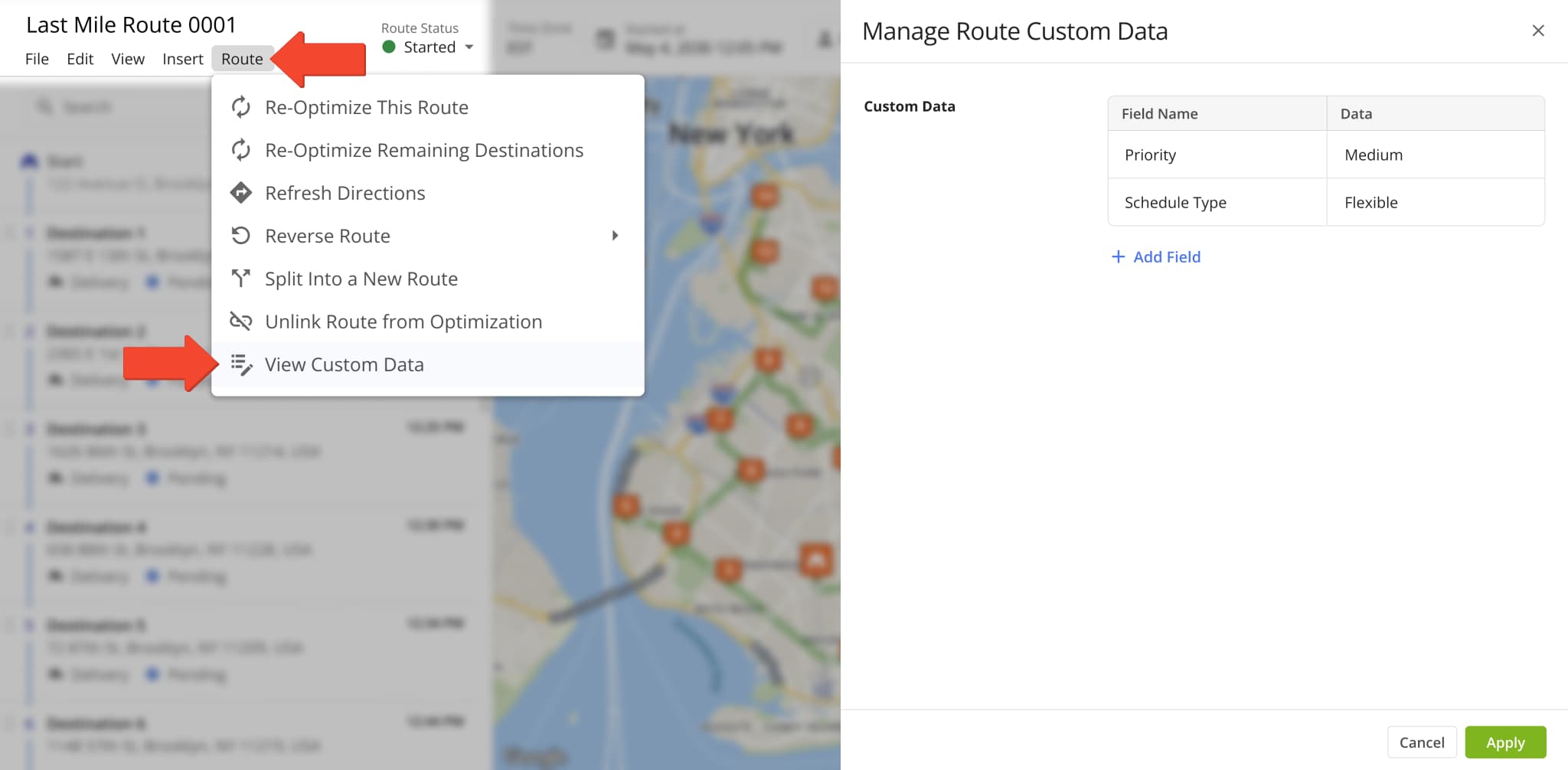This screenshot has width=1568, height=770.
Task: Click the Unlink Route broken-link icon
Action: [241, 321]
